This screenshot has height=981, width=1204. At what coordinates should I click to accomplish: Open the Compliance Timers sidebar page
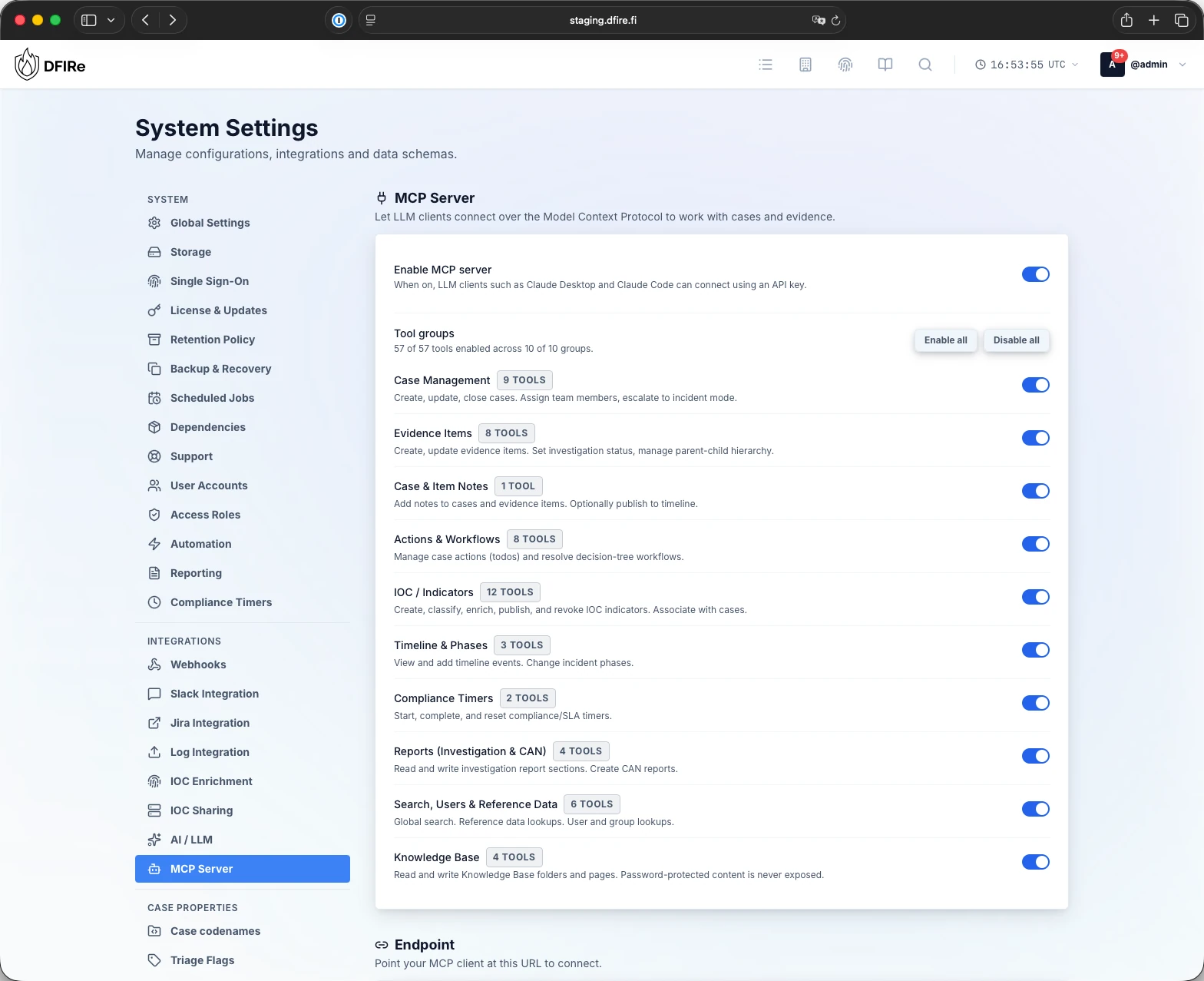[x=243, y=602]
